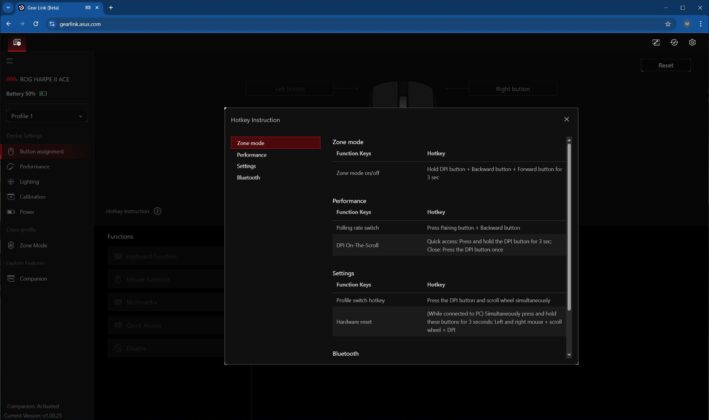The image size is (709, 420).
Task: Click the dialog's vertical scrollbar thumb
Action: tap(569, 226)
